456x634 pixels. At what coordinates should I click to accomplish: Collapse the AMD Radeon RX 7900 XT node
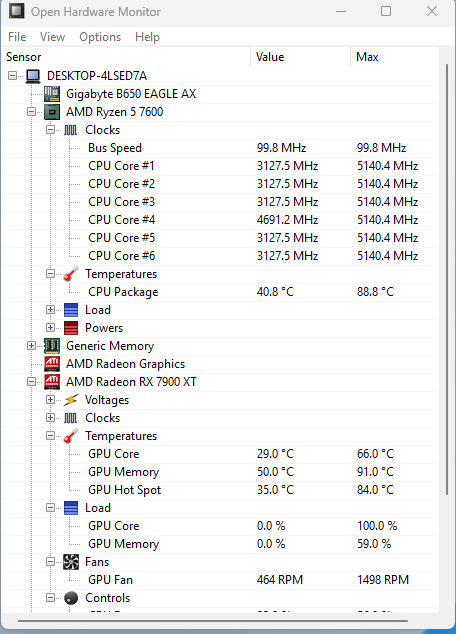(32, 382)
